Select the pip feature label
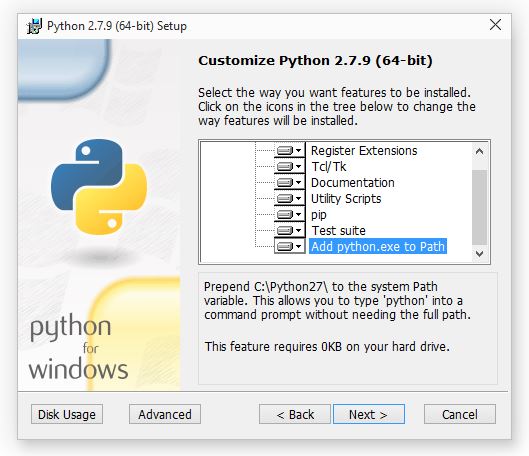Image resolution: width=529 pixels, height=456 pixels. click(x=318, y=215)
